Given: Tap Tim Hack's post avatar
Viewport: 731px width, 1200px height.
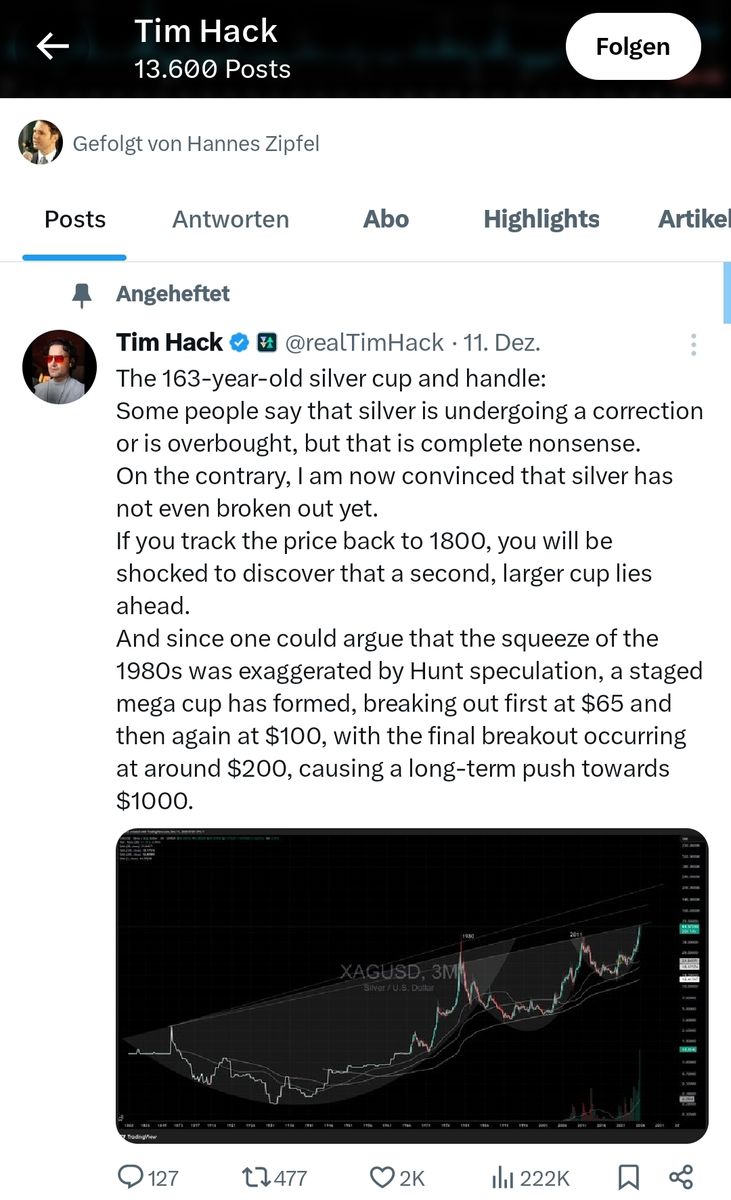Looking at the screenshot, I should (59, 367).
